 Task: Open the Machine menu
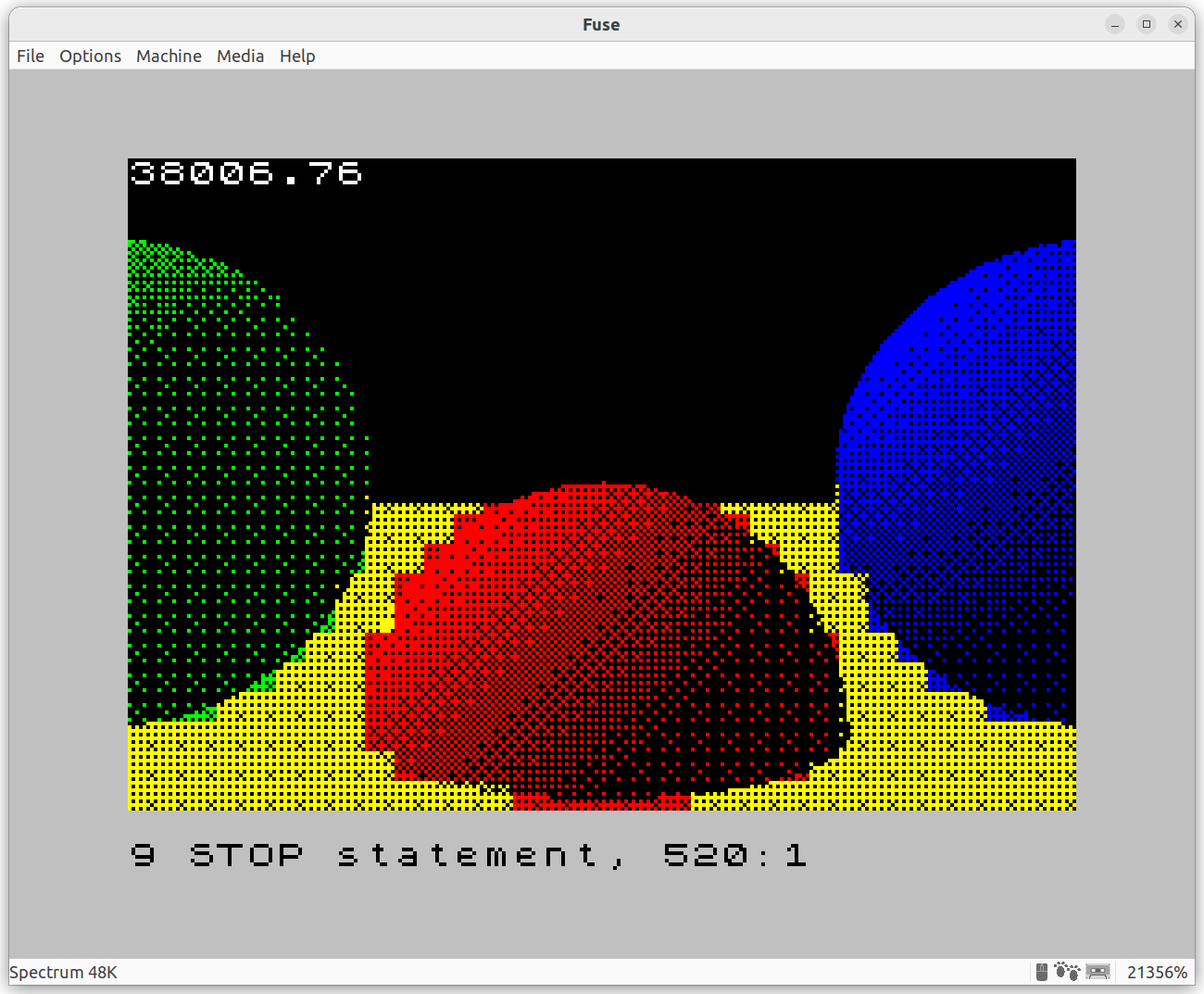169,56
